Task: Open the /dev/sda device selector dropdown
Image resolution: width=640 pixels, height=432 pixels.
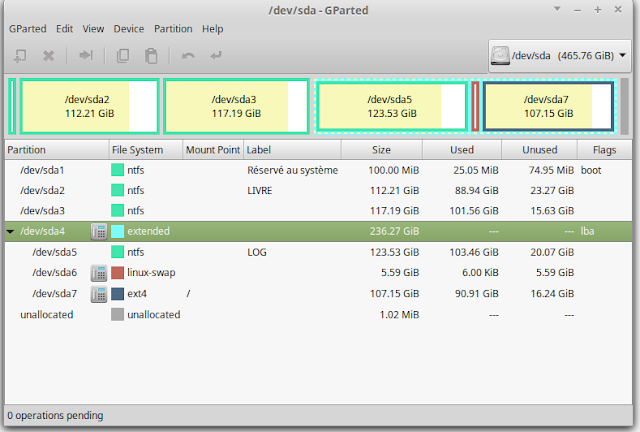Action: 560,56
